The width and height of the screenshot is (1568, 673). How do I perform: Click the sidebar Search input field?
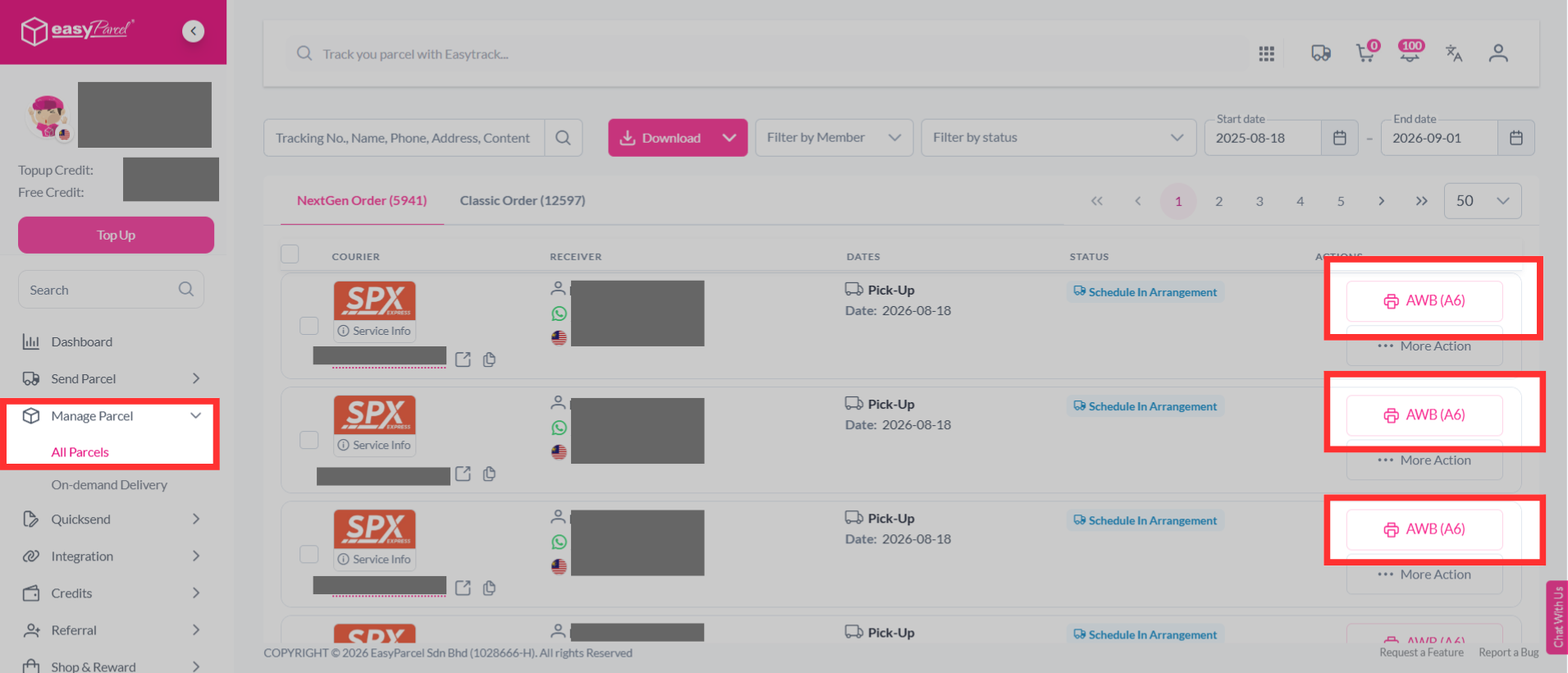tap(111, 290)
